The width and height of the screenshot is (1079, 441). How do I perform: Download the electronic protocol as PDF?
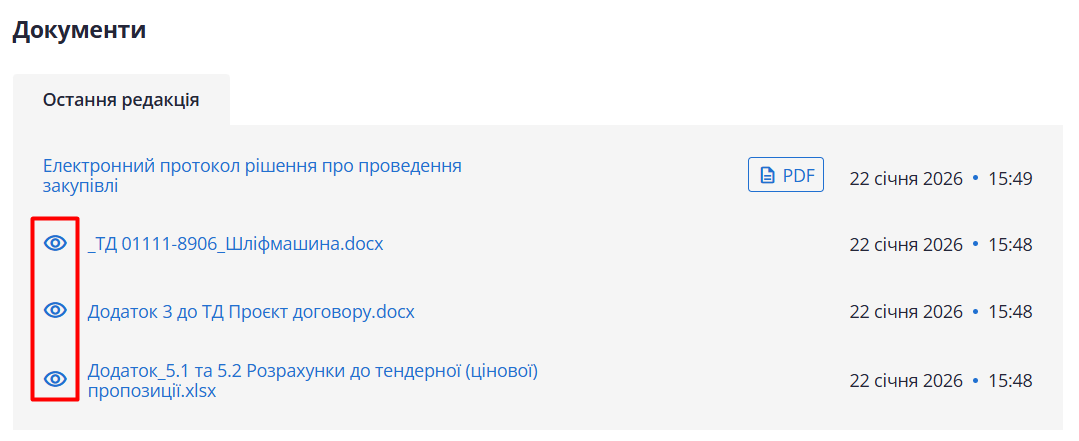(786, 176)
